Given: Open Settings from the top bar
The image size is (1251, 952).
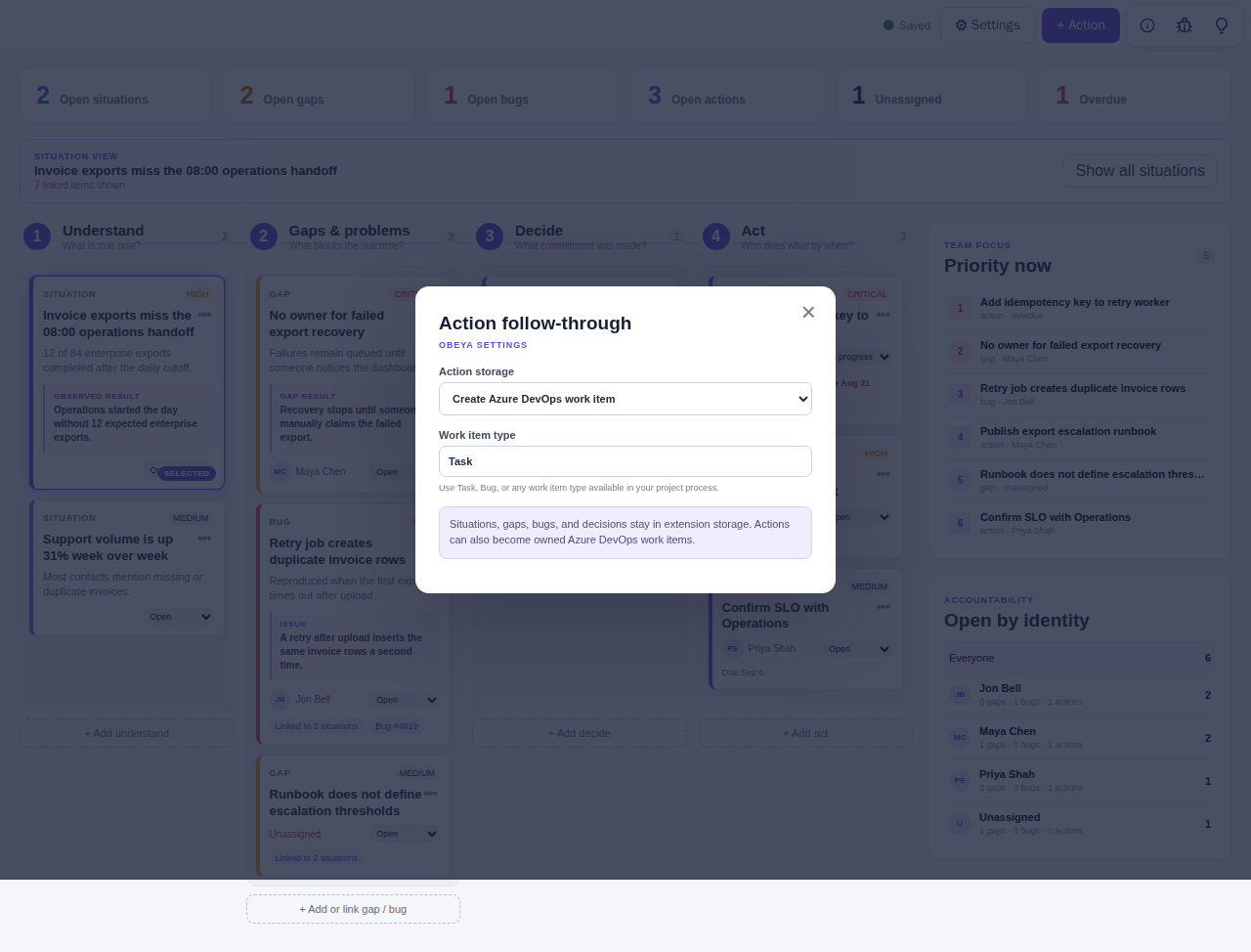Looking at the screenshot, I should coord(987,25).
